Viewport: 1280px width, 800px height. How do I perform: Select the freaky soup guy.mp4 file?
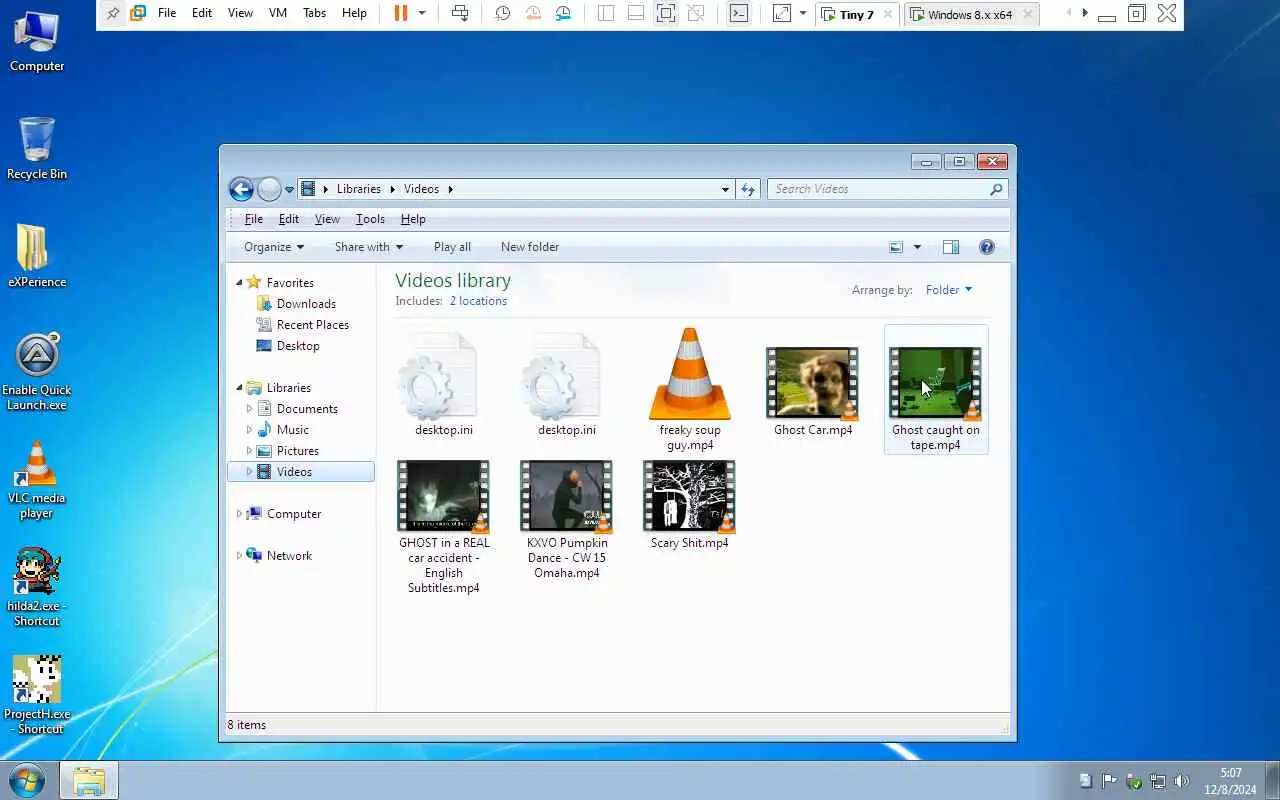pos(690,390)
